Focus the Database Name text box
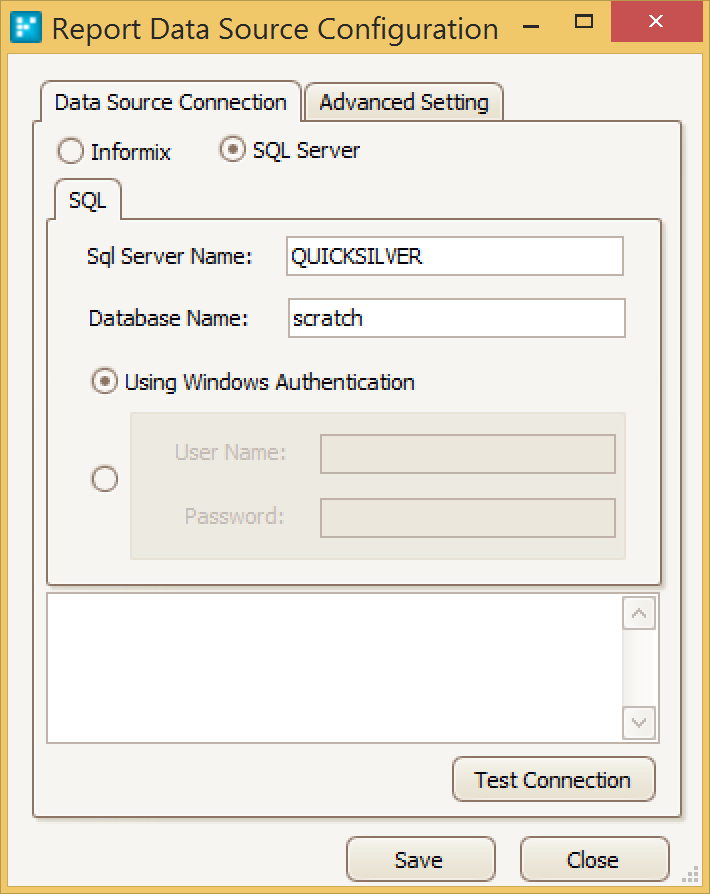Image resolution: width=710 pixels, height=894 pixels. [x=456, y=319]
